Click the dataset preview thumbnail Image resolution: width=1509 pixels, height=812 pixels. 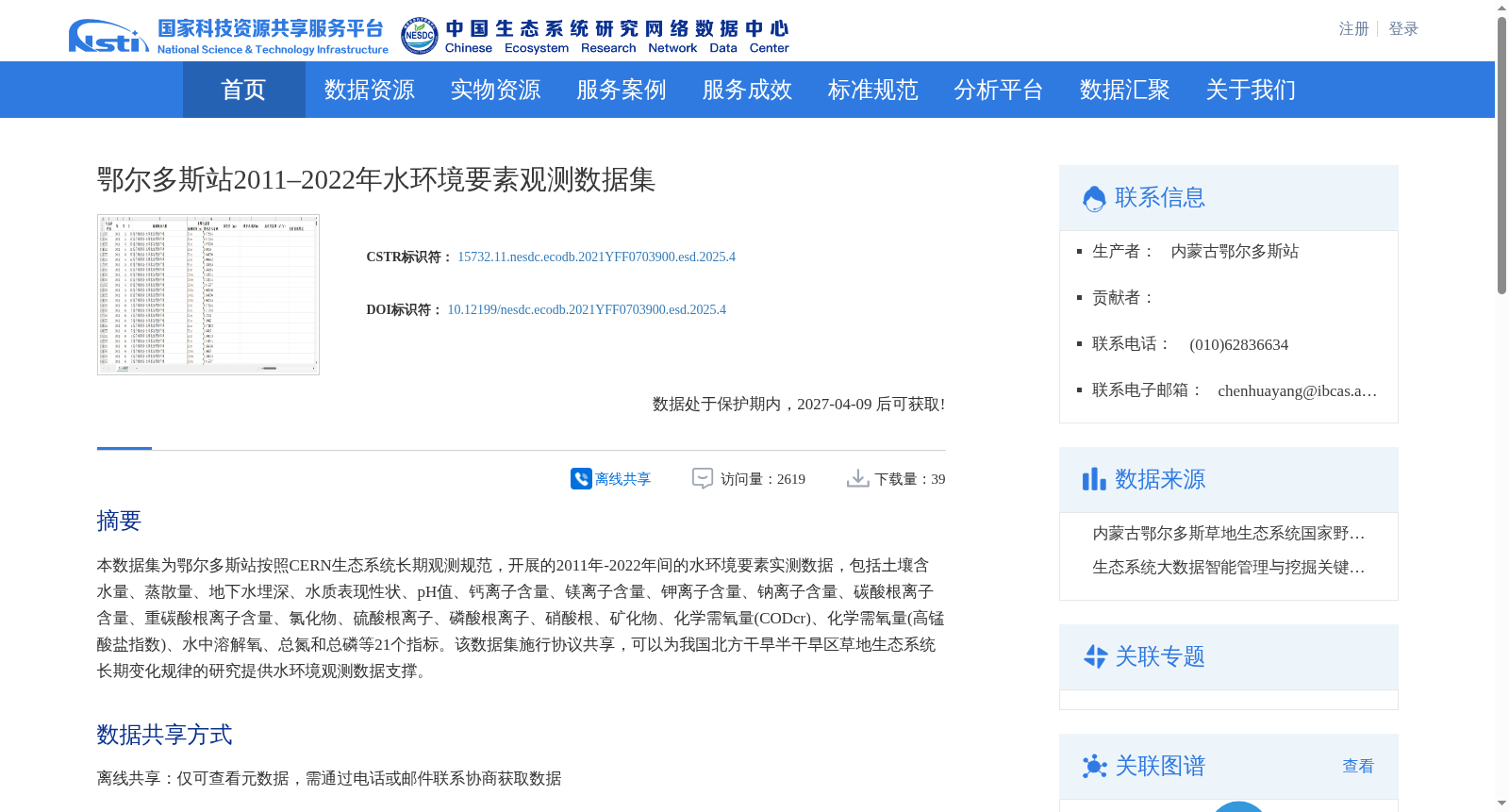click(208, 294)
